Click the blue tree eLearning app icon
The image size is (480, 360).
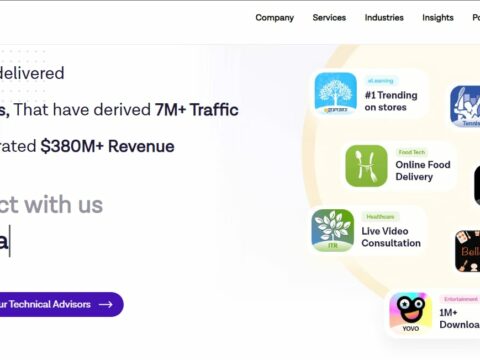pyautogui.click(x=335, y=94)
